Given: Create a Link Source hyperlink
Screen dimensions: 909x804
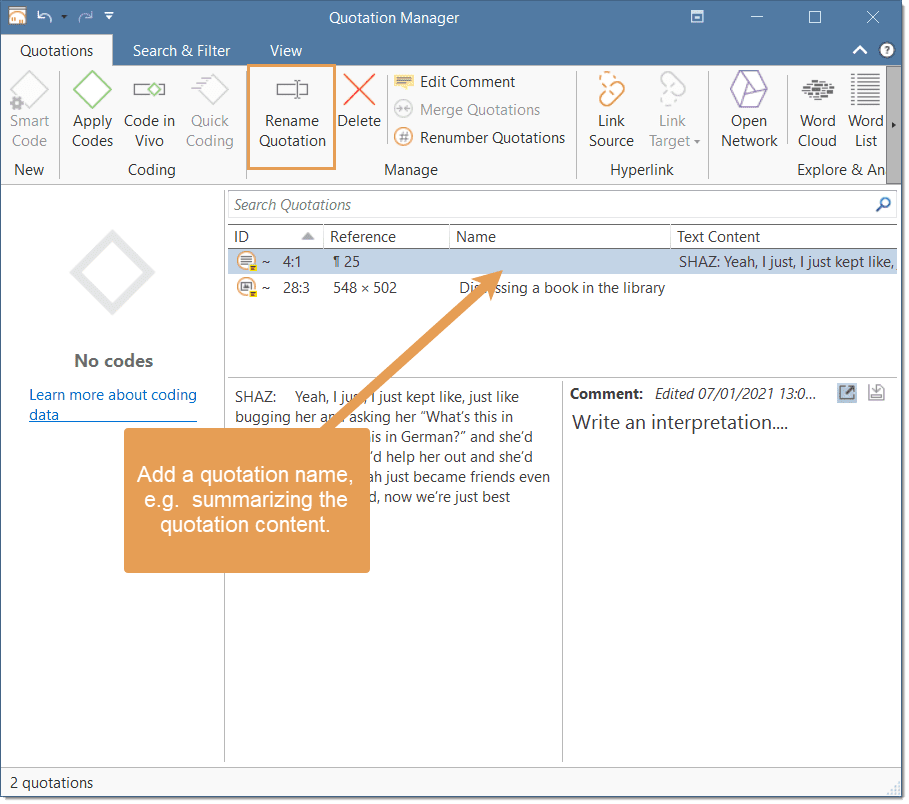Looking at the screenshot, I should pyautogui.click(x=610, y=108).
